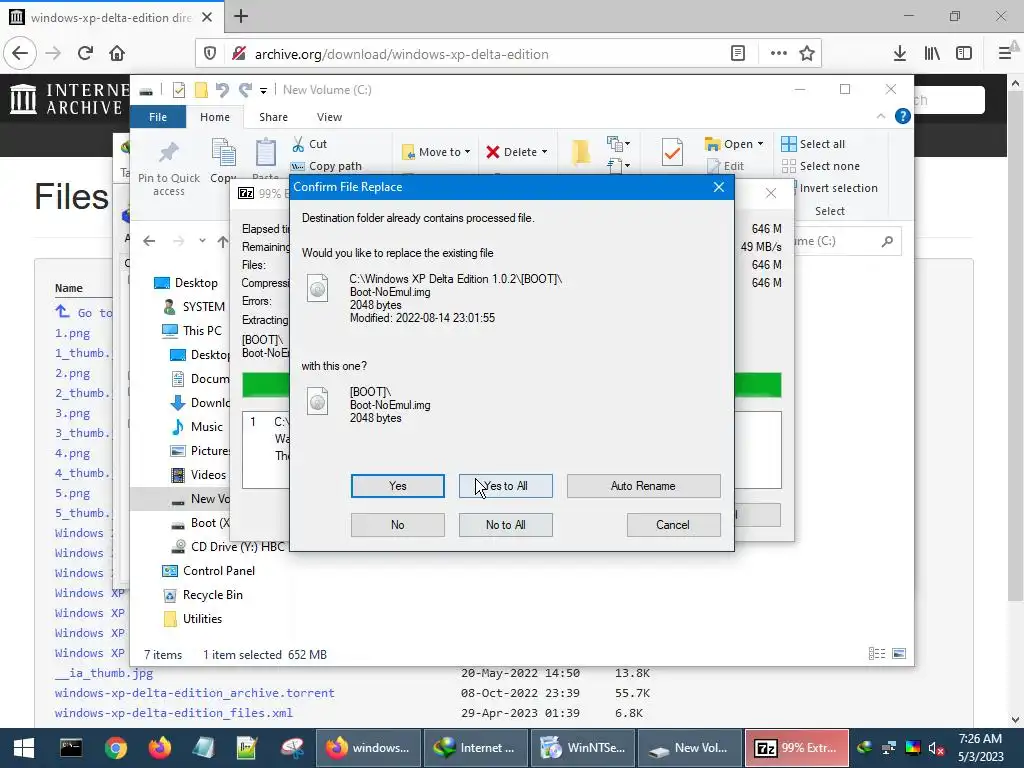Click the taskbar volume muted icon

click(x=936, y=748)
